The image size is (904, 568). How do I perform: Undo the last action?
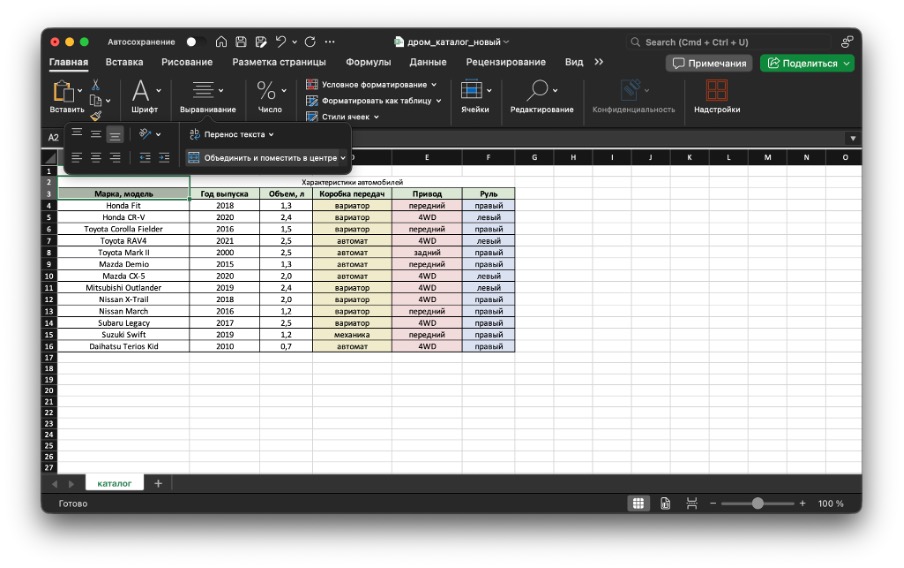pos(281,42)
